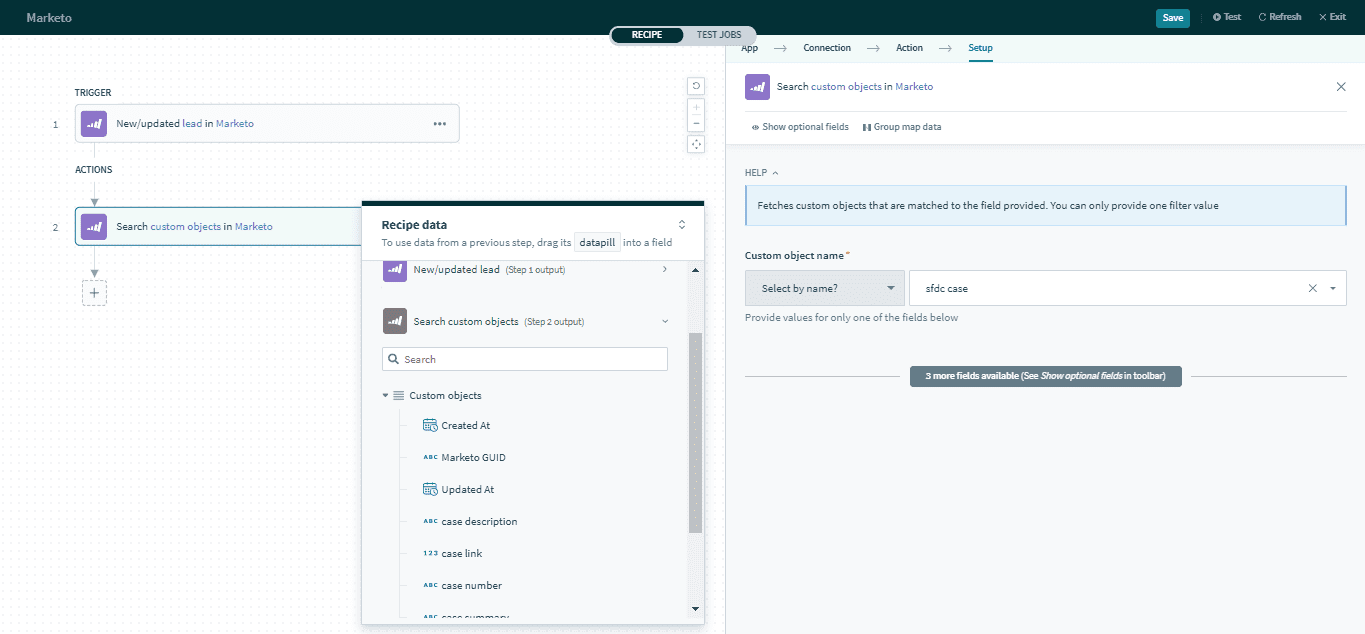Click the Marketo icon beside Search custom objects header

pos(757,87)
